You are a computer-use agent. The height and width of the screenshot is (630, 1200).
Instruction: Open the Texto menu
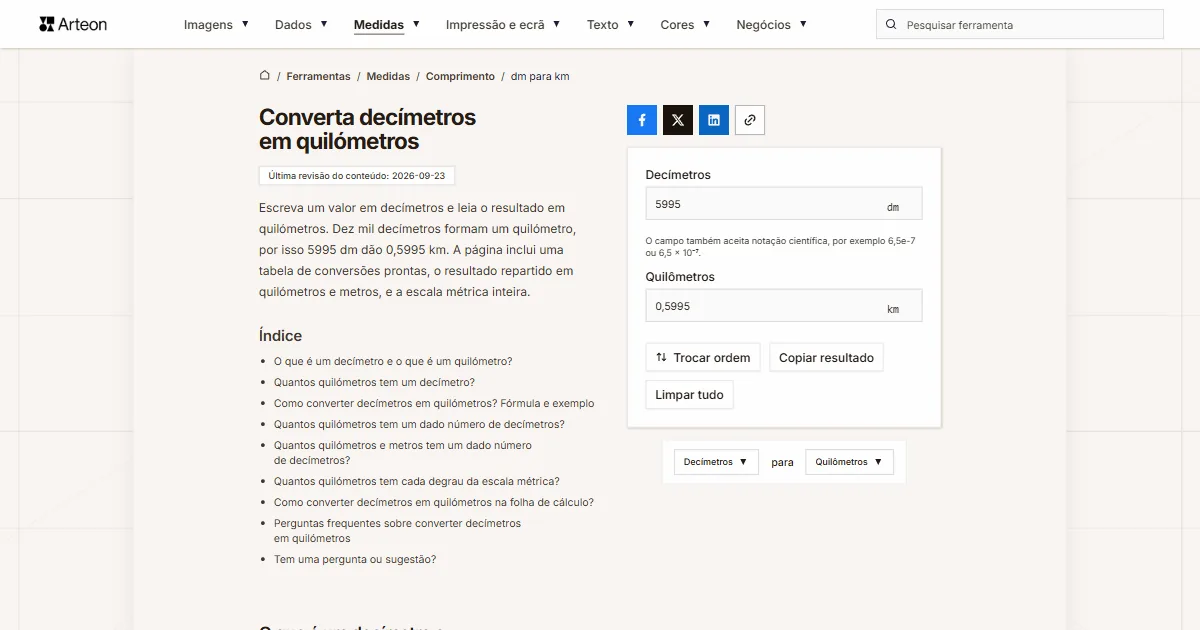[x=610, y=25]
